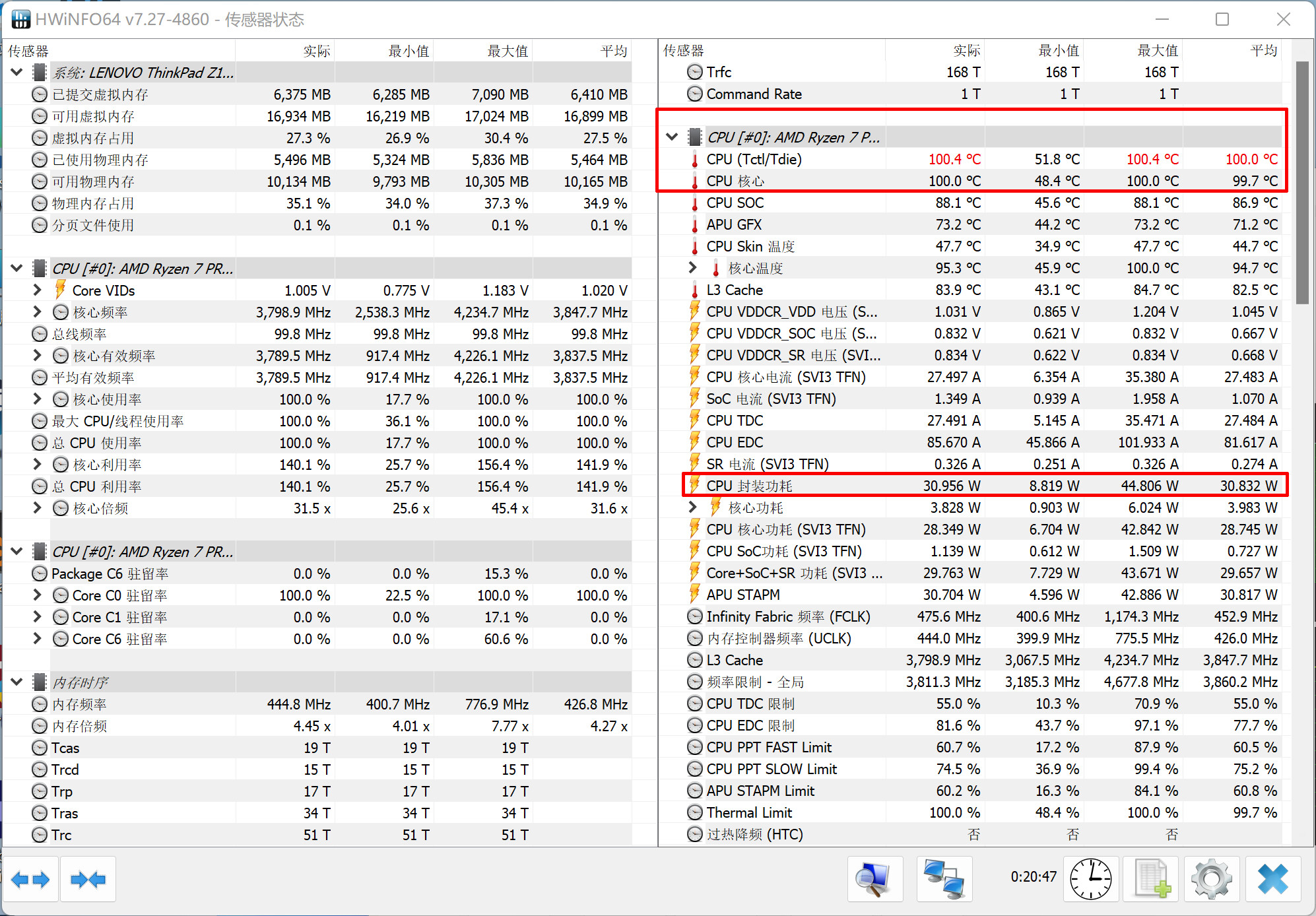Click the left panel 最大值 column header
1316x916 pixels.
point(483,51)
